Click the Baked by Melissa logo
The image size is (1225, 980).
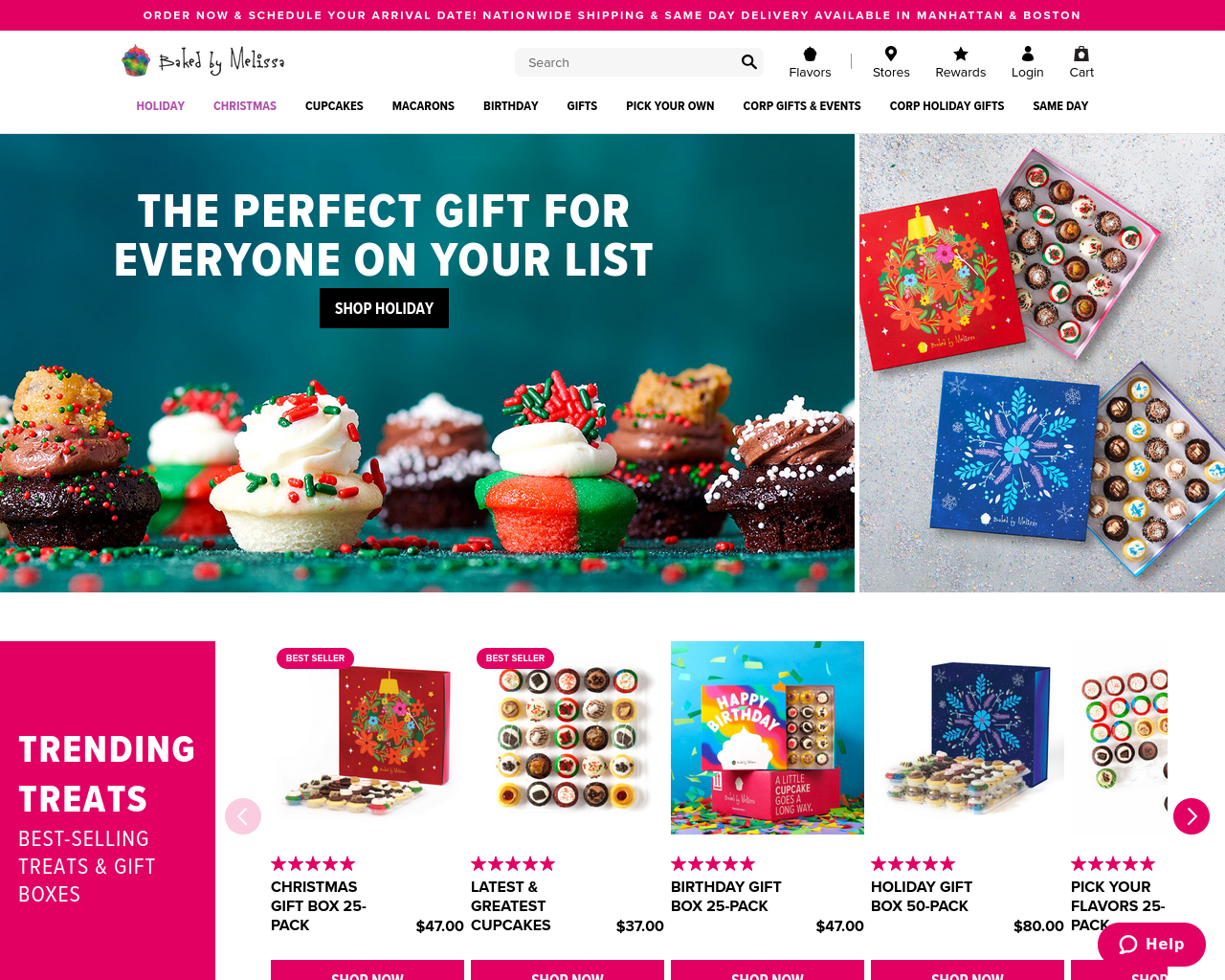(x=203, y=61)
